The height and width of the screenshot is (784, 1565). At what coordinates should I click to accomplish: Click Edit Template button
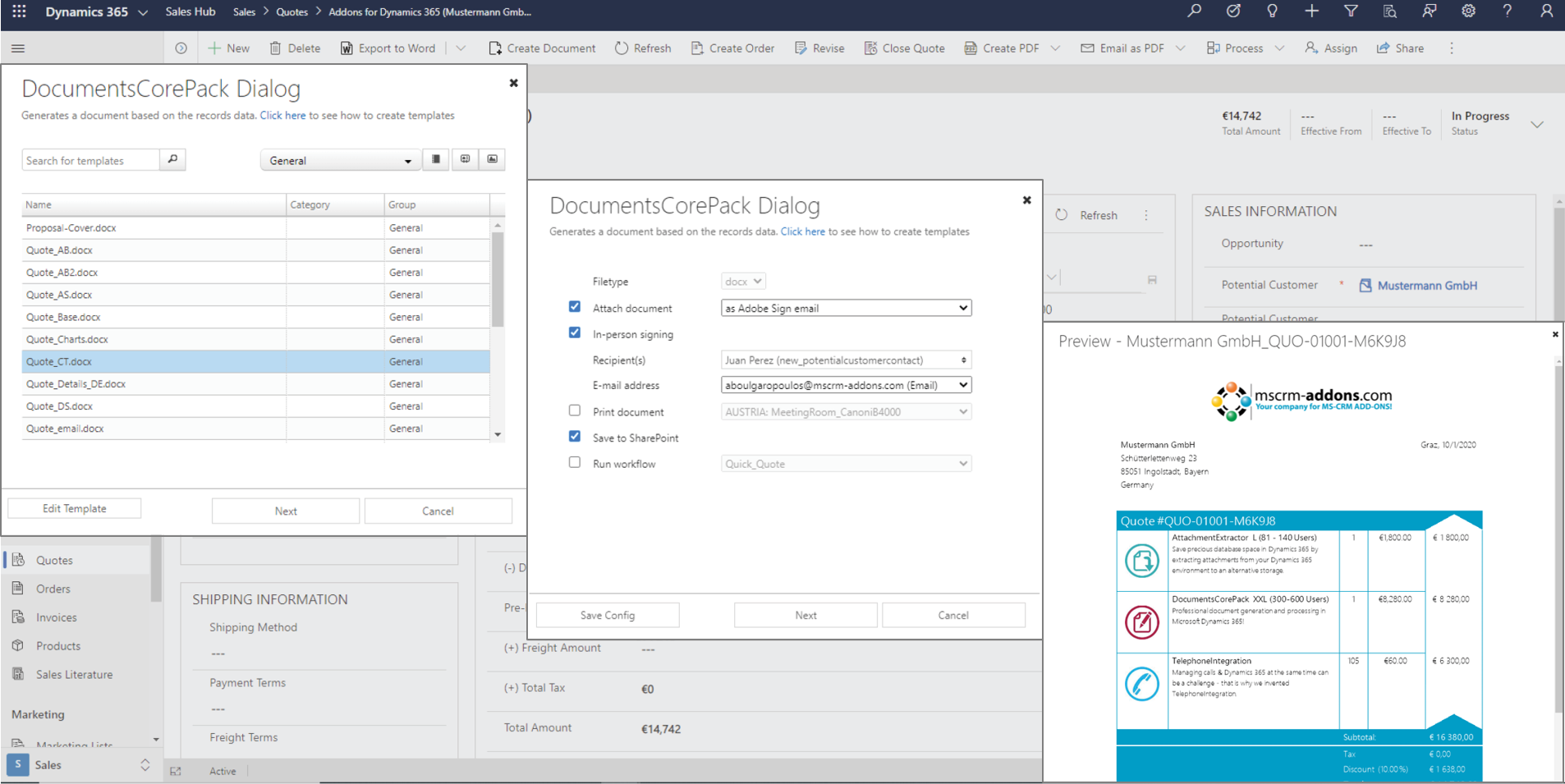point(75,508)
